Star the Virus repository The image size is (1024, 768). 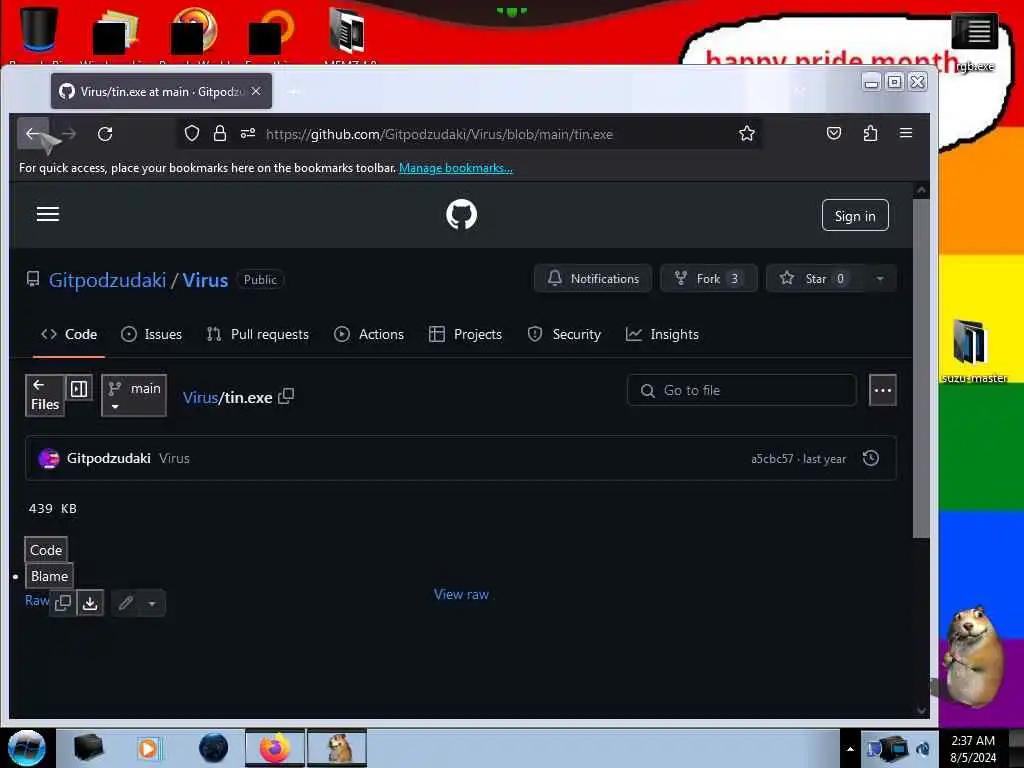815,279
